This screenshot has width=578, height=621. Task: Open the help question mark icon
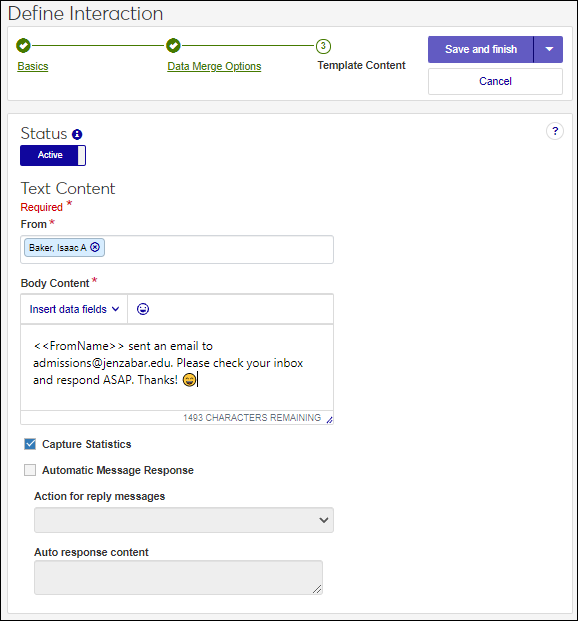(x=555, y=131)
